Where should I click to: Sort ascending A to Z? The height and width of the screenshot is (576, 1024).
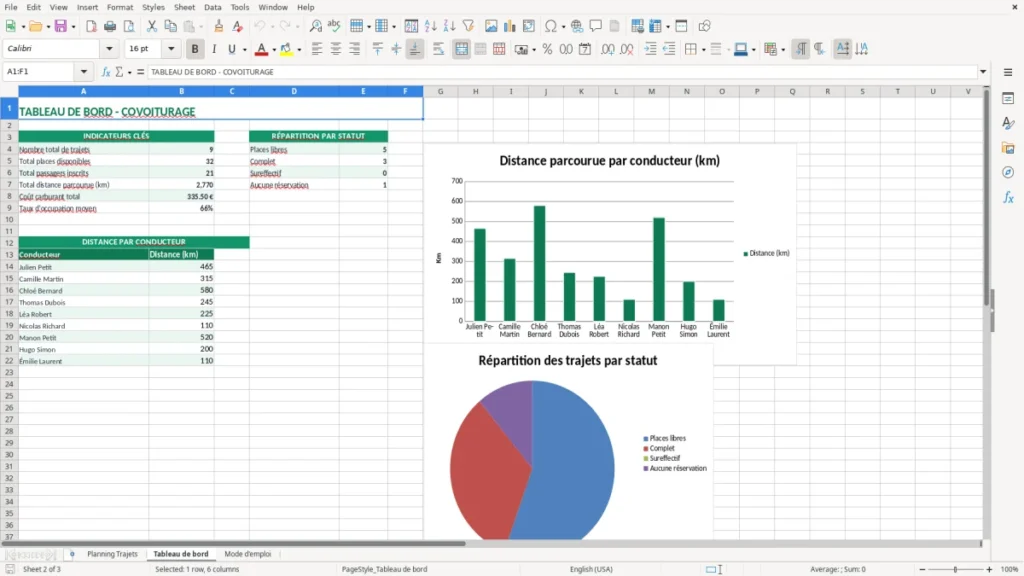430,26
